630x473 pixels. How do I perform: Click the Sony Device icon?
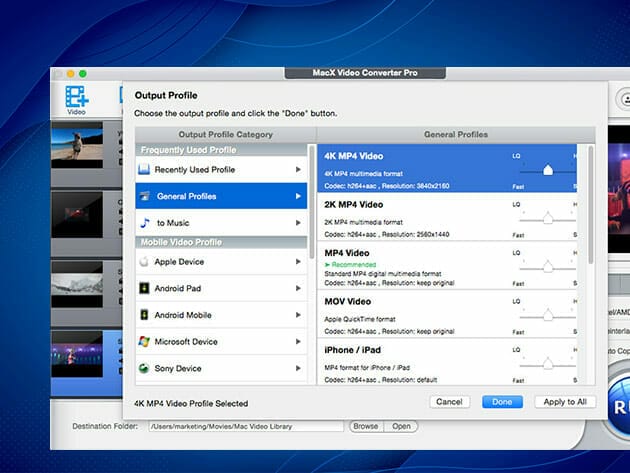(146, 369)
